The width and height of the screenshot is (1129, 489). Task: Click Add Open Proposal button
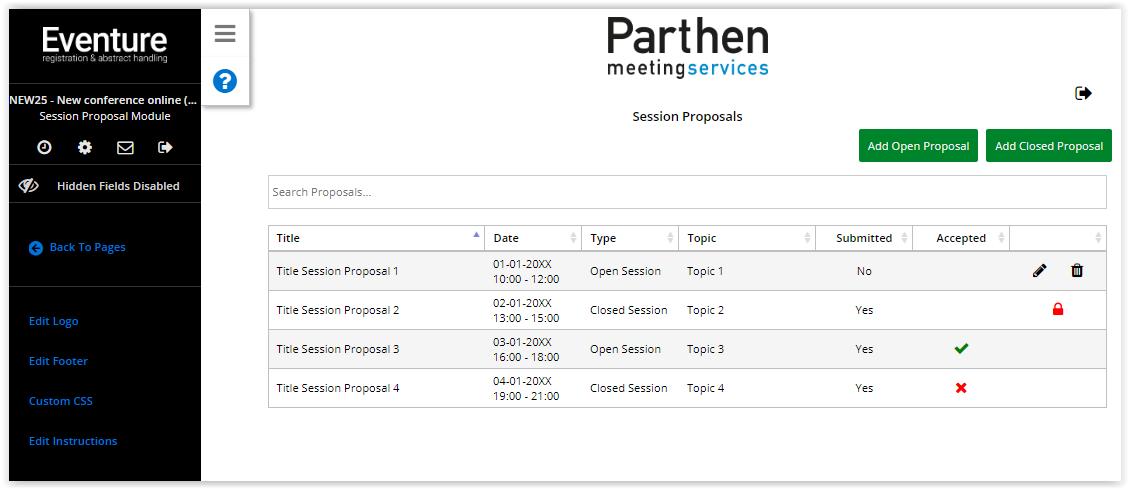(x=918, y=146)
